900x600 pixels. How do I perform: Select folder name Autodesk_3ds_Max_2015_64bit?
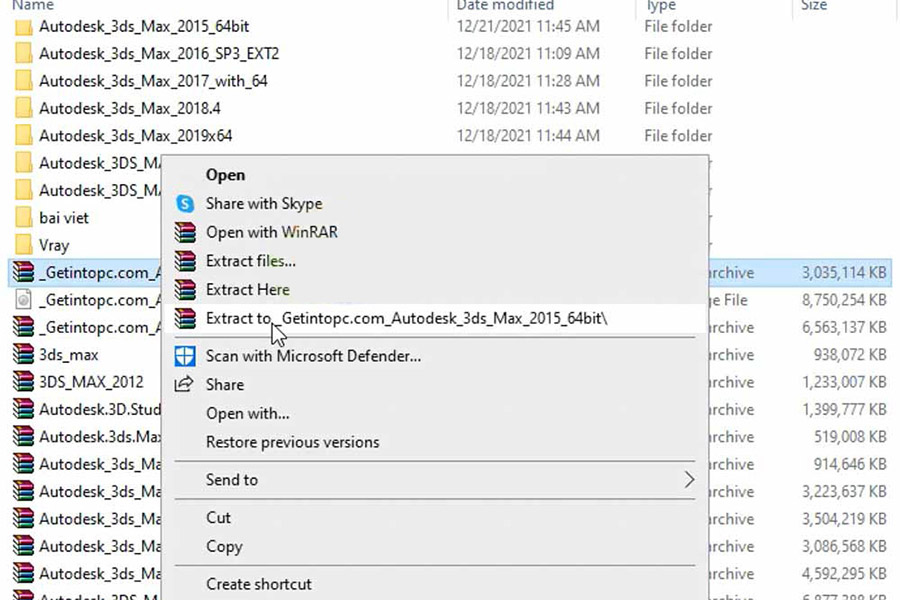click(144, 27)
